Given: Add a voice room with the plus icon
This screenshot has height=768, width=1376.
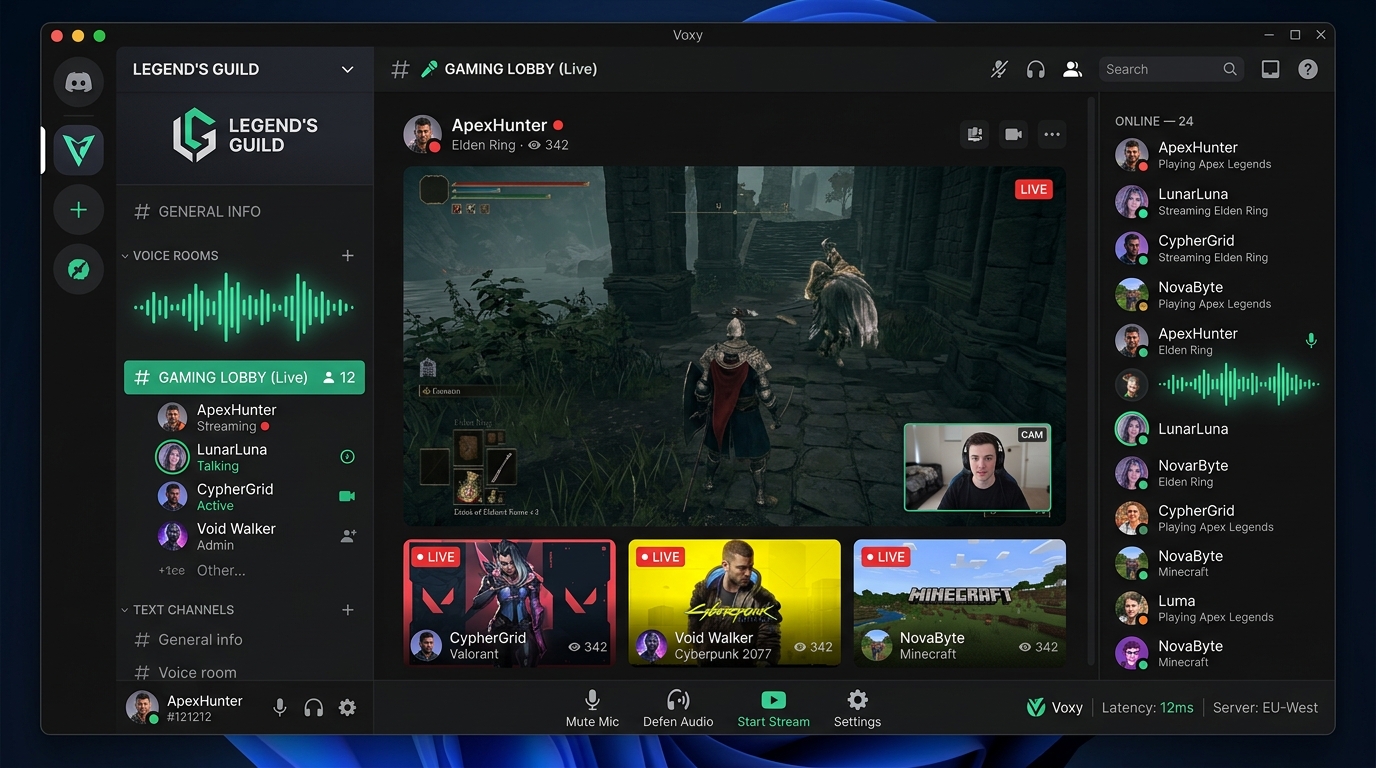Looking at the screenshot, I should pyautogui.click(x=348, y=256).
